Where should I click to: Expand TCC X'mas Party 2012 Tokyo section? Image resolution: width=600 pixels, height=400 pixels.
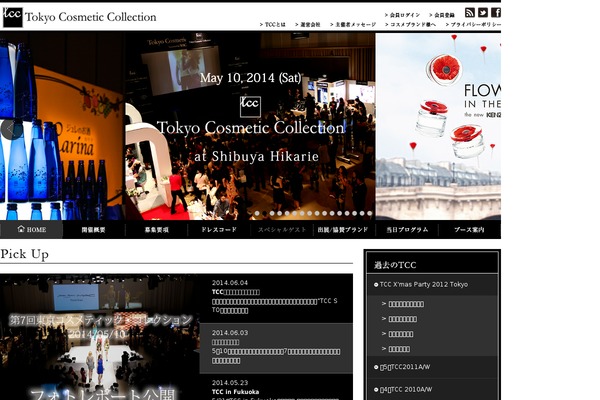click(x=432, y=284)
